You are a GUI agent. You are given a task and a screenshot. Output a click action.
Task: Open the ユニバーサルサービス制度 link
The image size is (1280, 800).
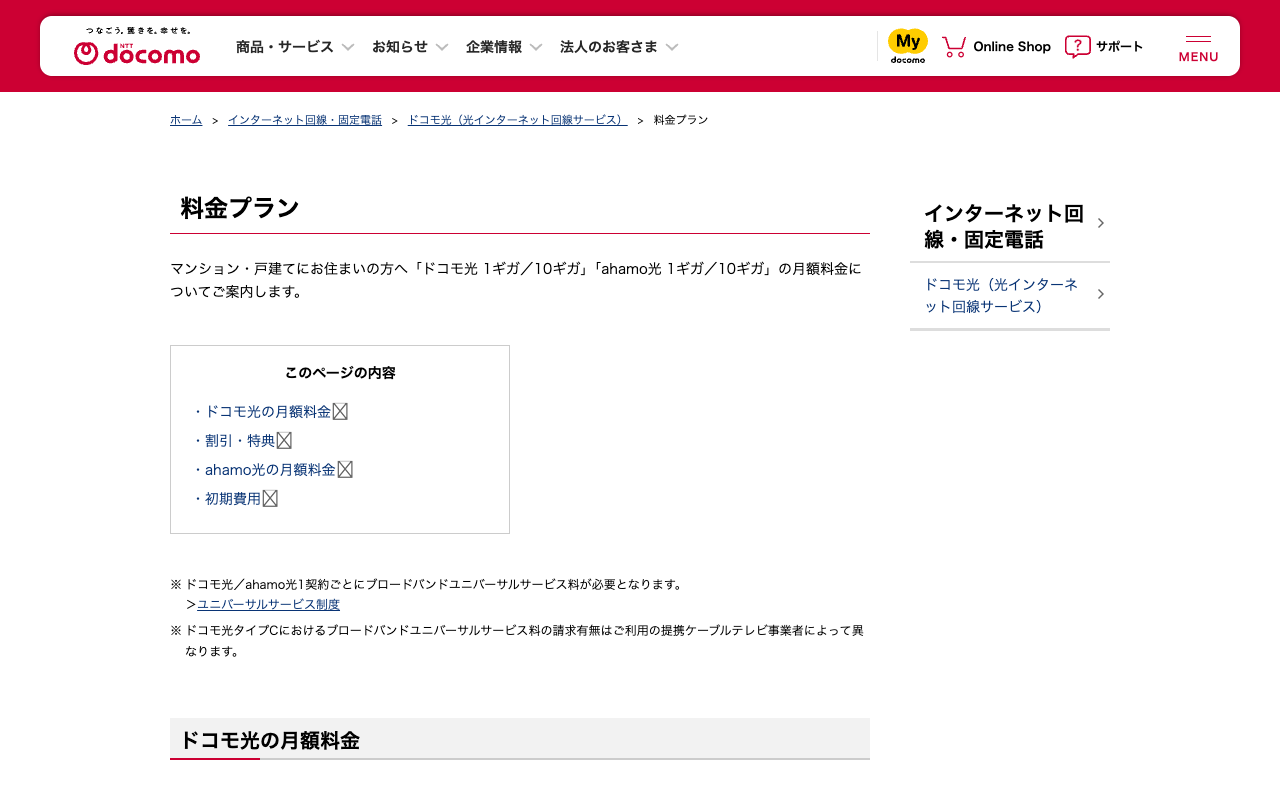pos(268,605)
